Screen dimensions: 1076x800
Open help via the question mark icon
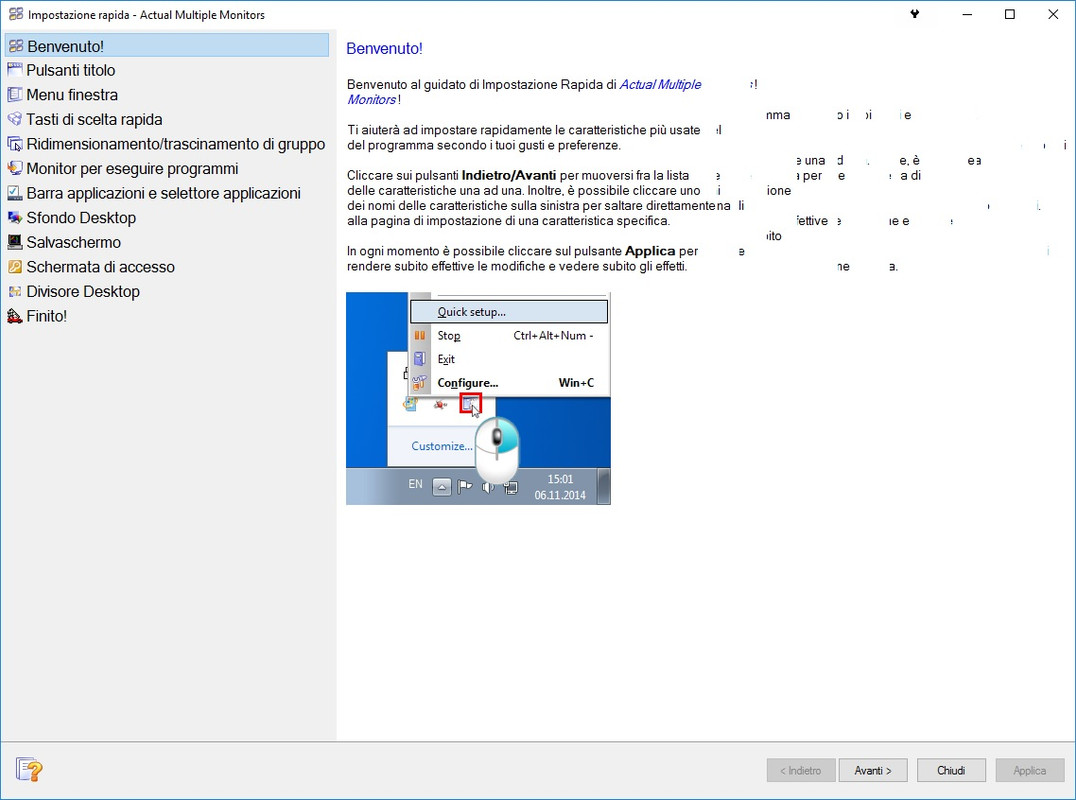tap(29, 770)
